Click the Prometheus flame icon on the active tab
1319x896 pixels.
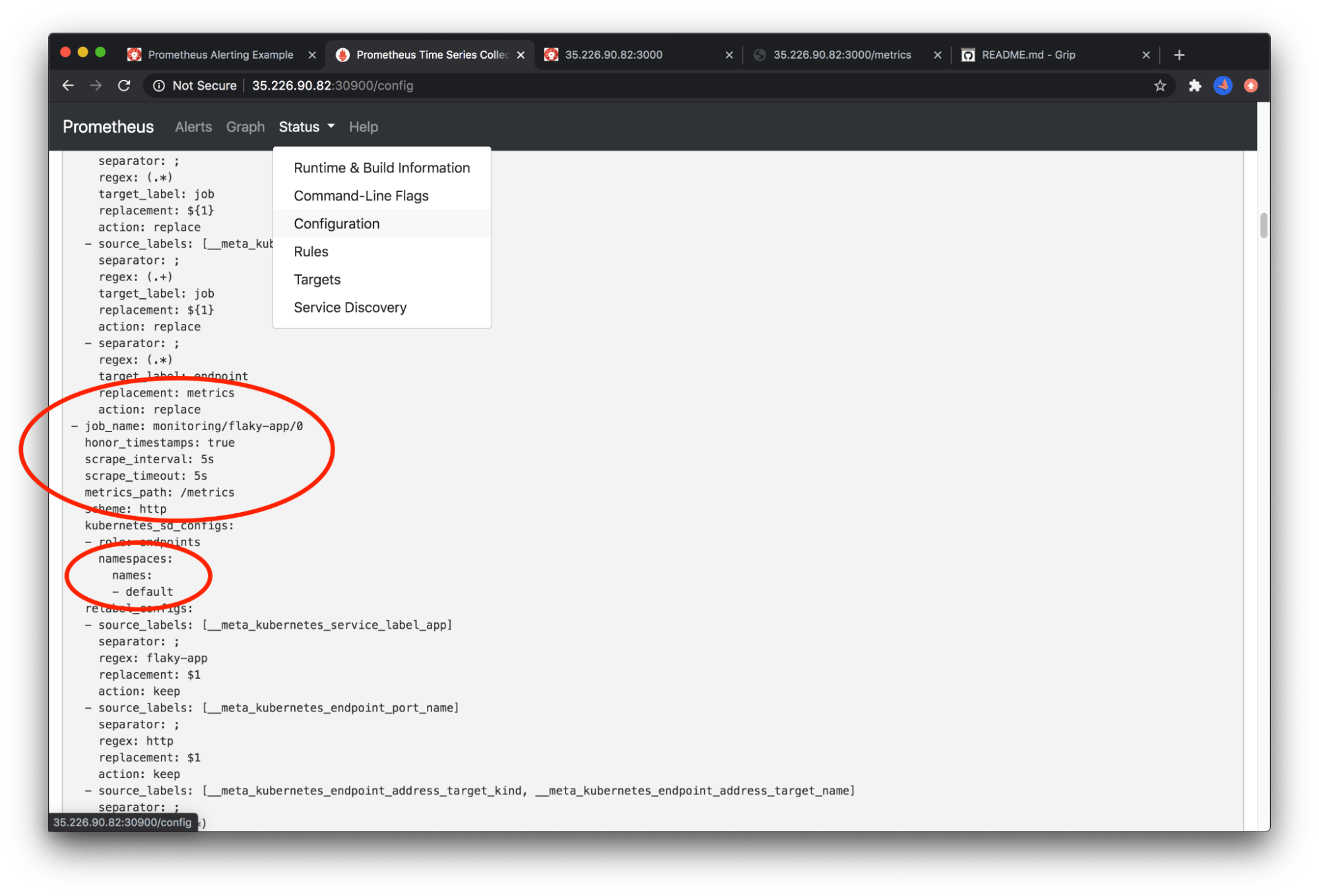click(x=342, y=55)
